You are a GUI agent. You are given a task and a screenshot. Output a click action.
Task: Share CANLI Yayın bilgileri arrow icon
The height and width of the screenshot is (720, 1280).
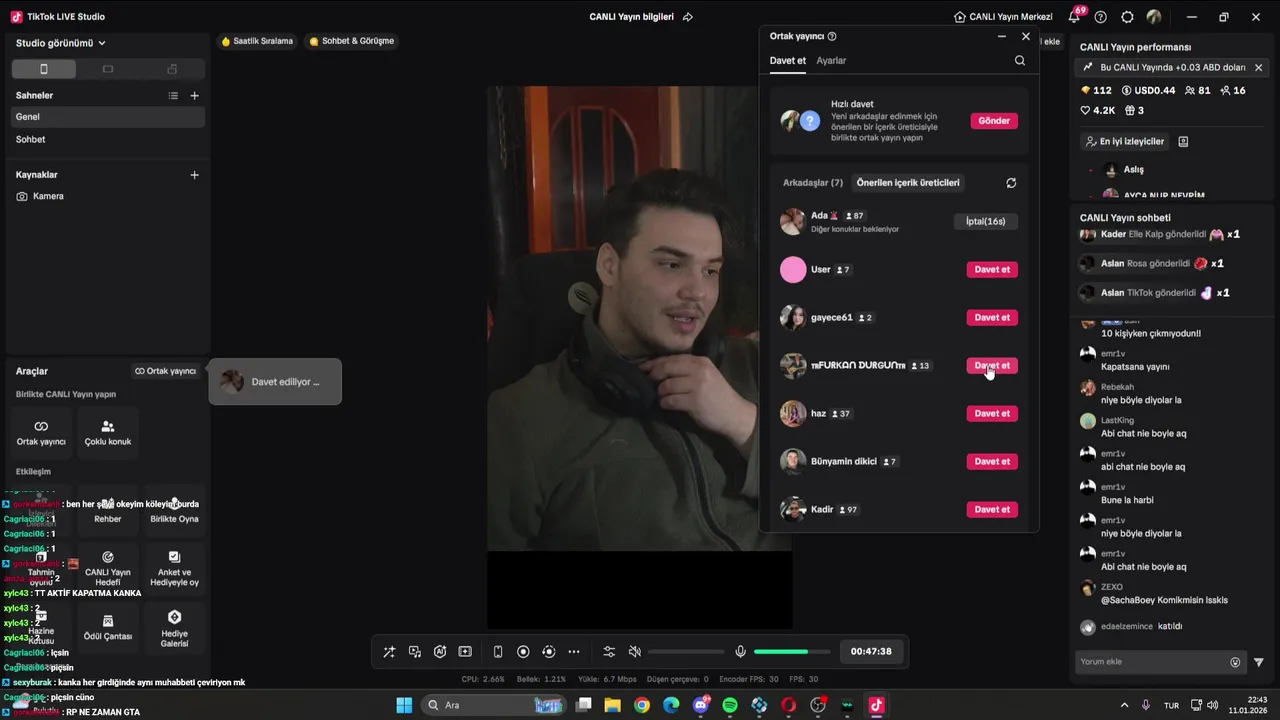click(x=687, y=17)
